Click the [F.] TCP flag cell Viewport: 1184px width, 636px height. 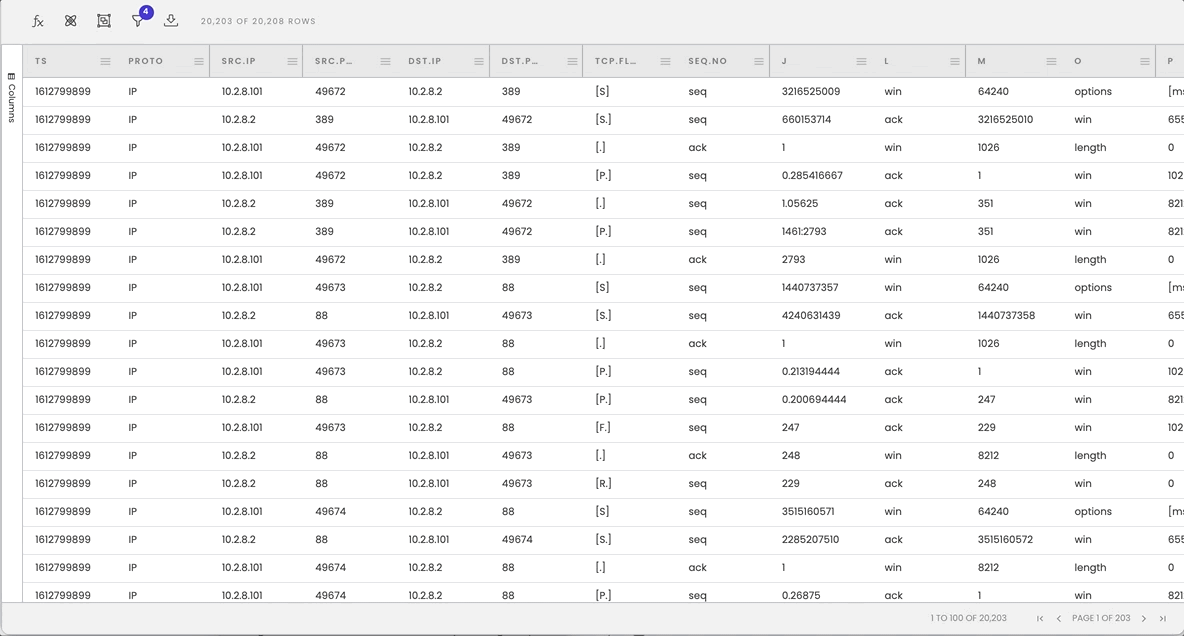pos(603,427)
